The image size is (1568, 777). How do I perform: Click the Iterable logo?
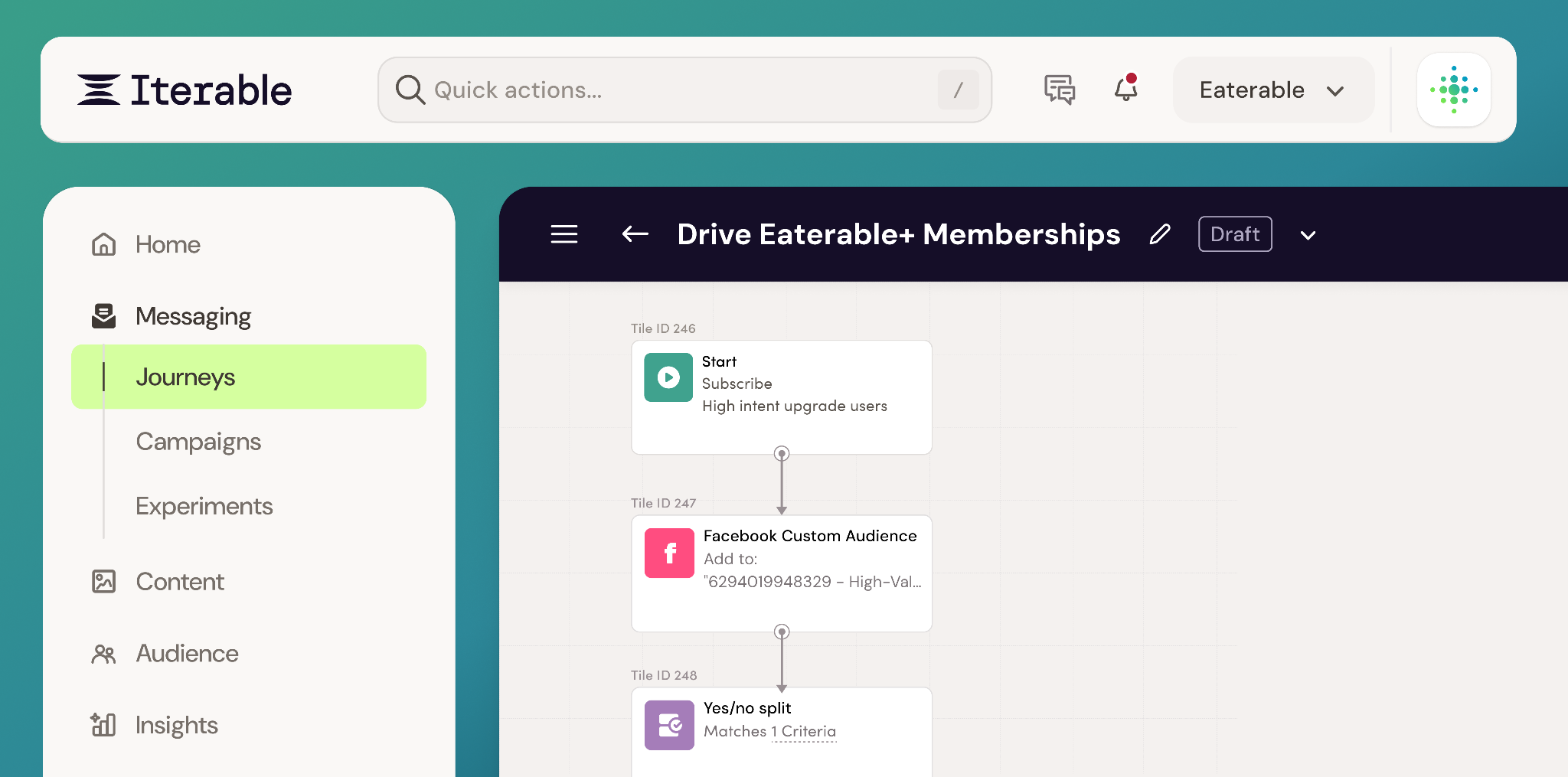coord(185,90)
